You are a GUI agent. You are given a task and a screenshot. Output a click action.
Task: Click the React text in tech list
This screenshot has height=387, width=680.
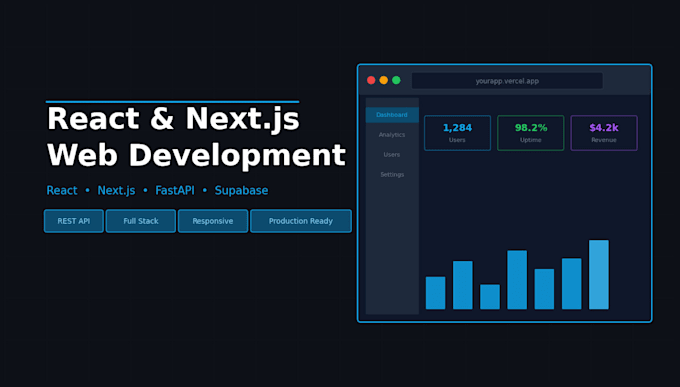pyautogui.click(x=62, y=190)
